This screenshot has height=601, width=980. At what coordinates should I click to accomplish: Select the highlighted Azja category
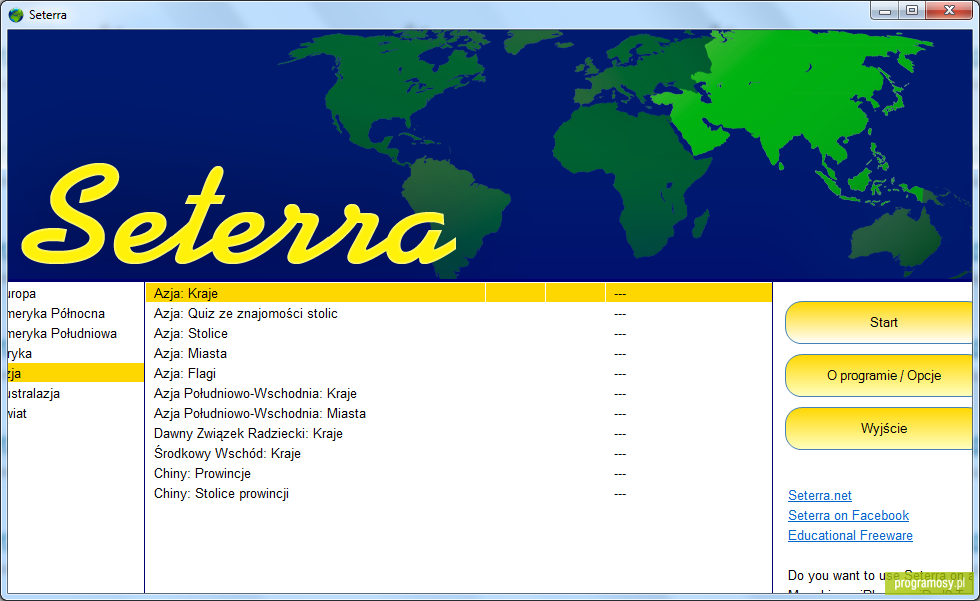[x=76, y=374]
